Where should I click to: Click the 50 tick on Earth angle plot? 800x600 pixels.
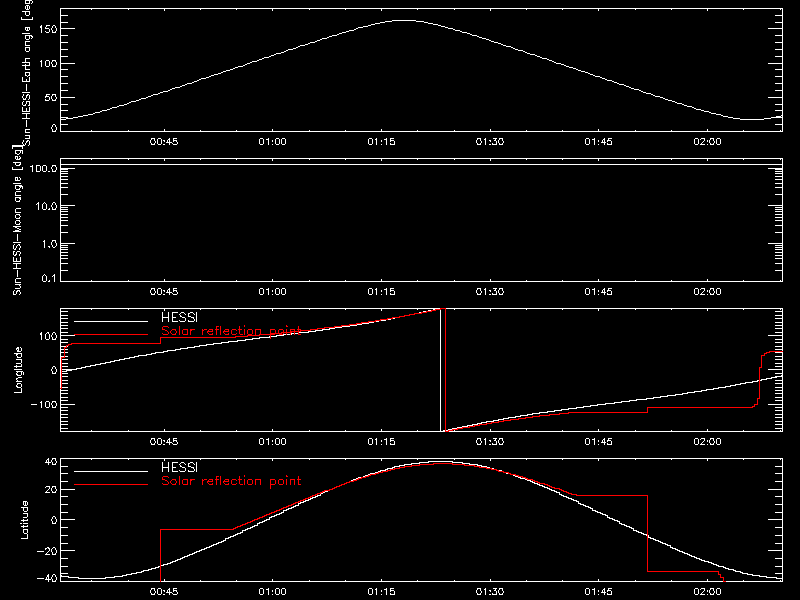51,97
